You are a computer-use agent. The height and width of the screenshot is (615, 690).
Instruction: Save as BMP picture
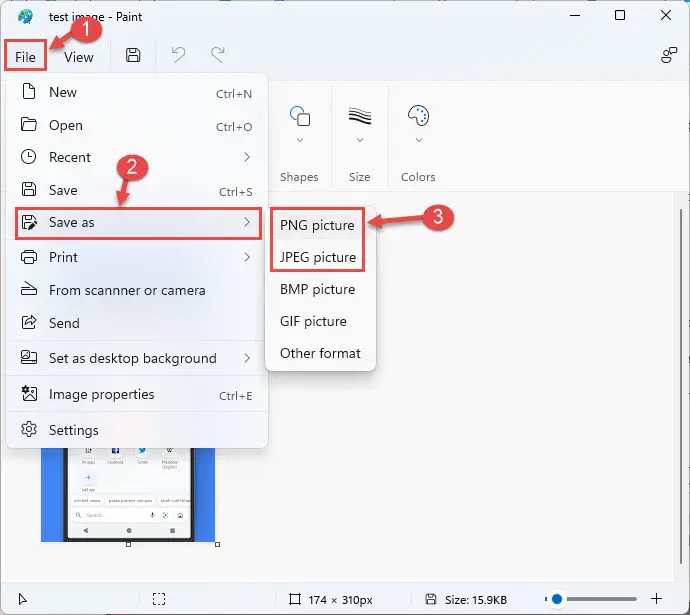coord(318,289)
